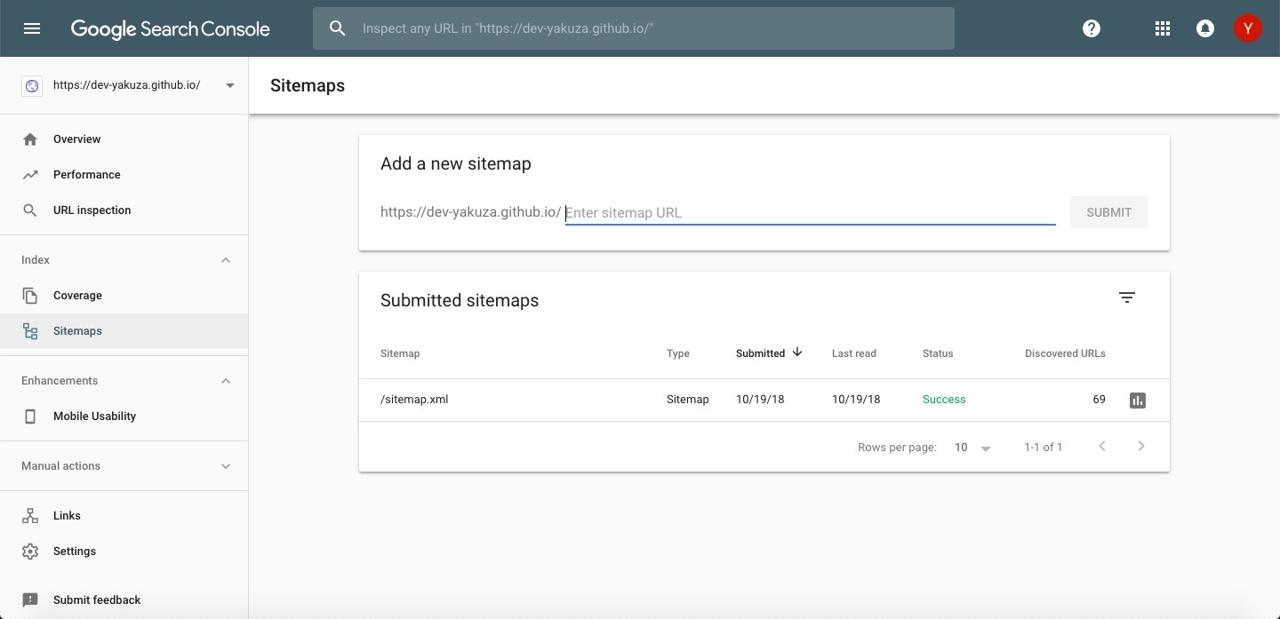
Task: Expand the Manual actions section
Action: 225,466
